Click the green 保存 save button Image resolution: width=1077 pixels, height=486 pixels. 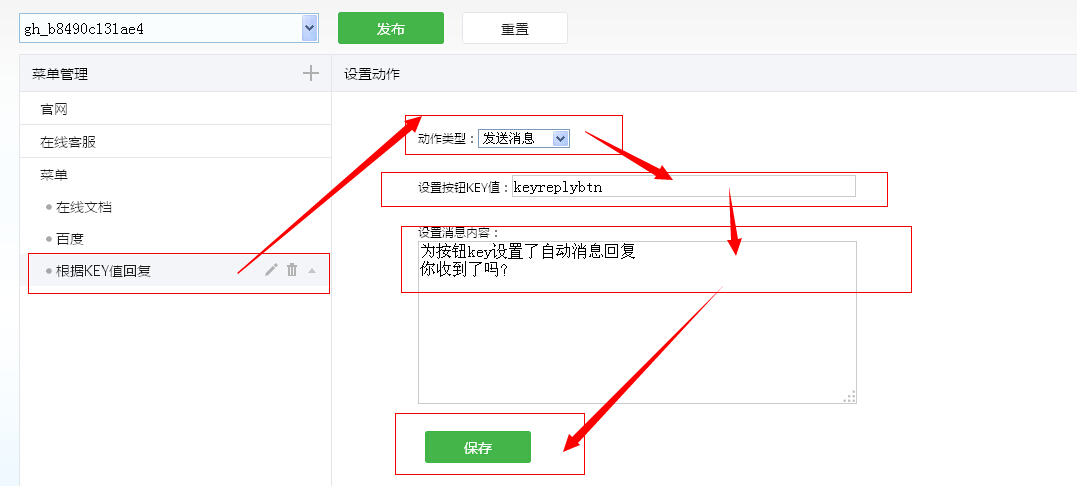point(477,447)
